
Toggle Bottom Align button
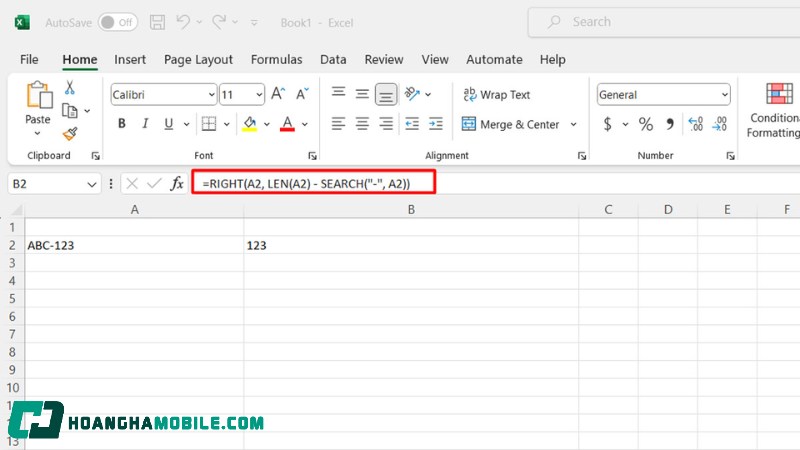386,94
